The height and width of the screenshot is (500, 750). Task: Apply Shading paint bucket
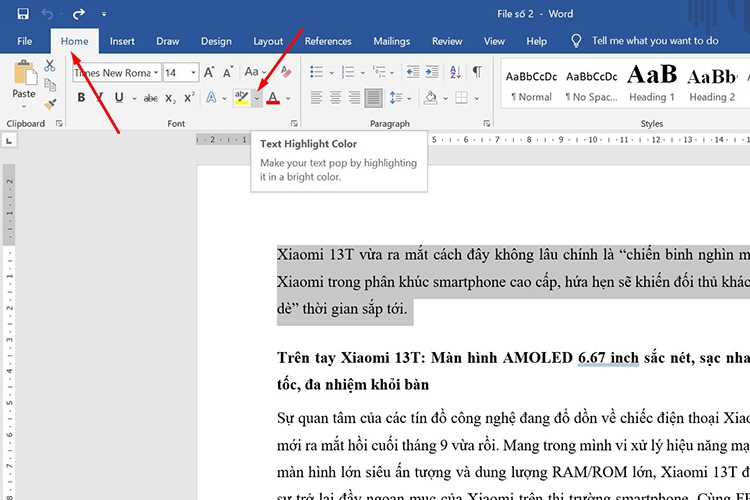(430, 98)
